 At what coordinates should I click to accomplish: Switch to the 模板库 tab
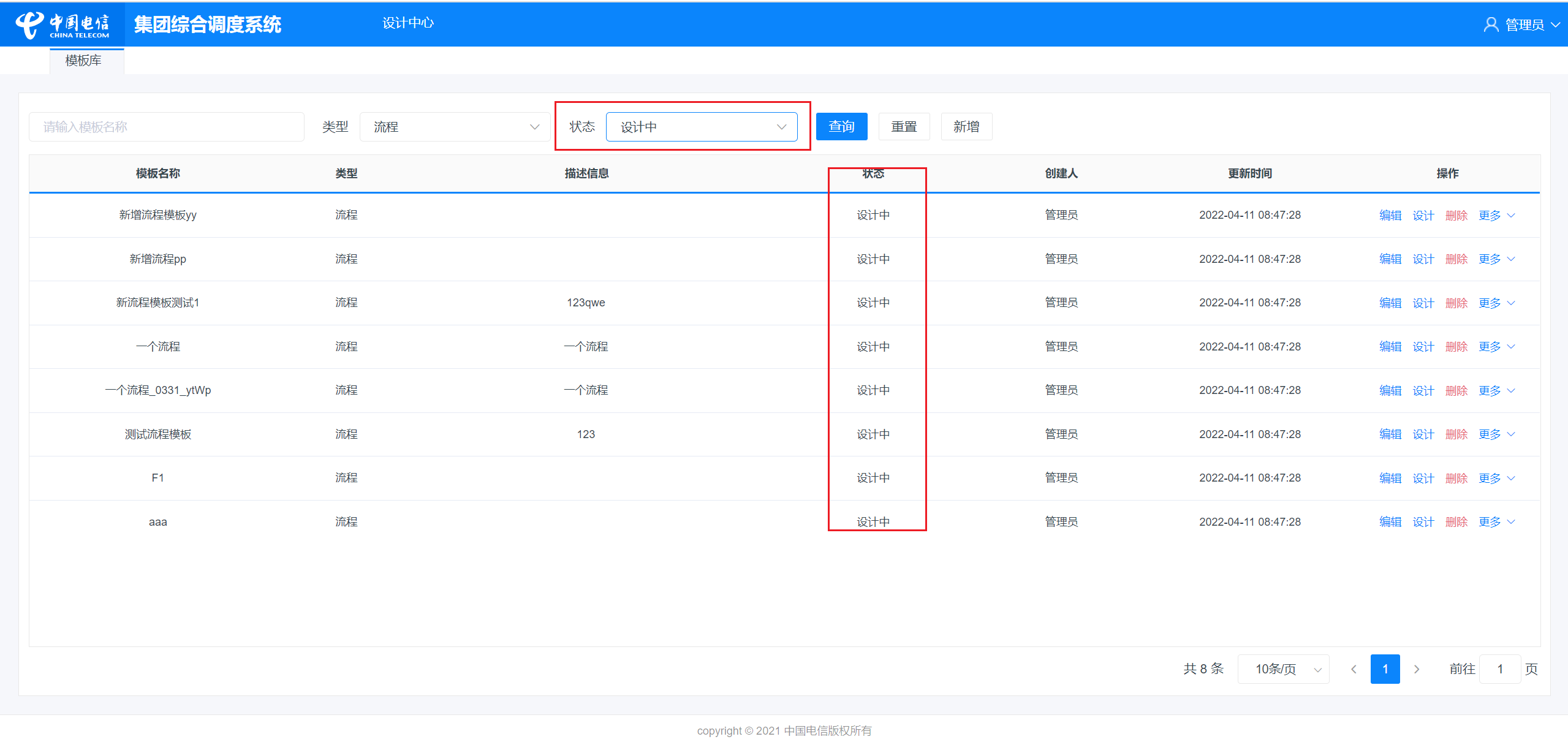pos(84,61)
